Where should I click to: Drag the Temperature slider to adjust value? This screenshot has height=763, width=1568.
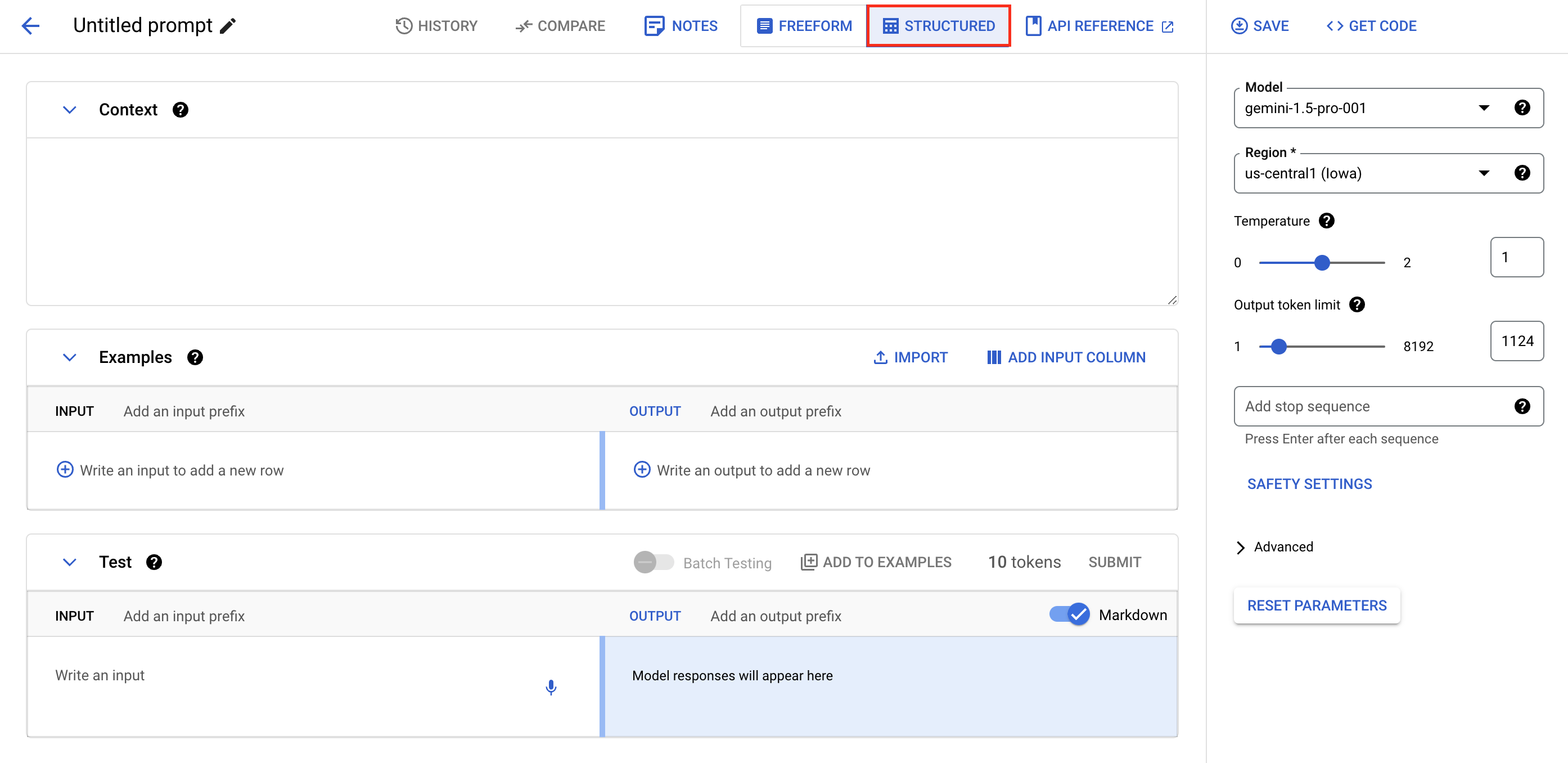click(x=1321, y=262)
